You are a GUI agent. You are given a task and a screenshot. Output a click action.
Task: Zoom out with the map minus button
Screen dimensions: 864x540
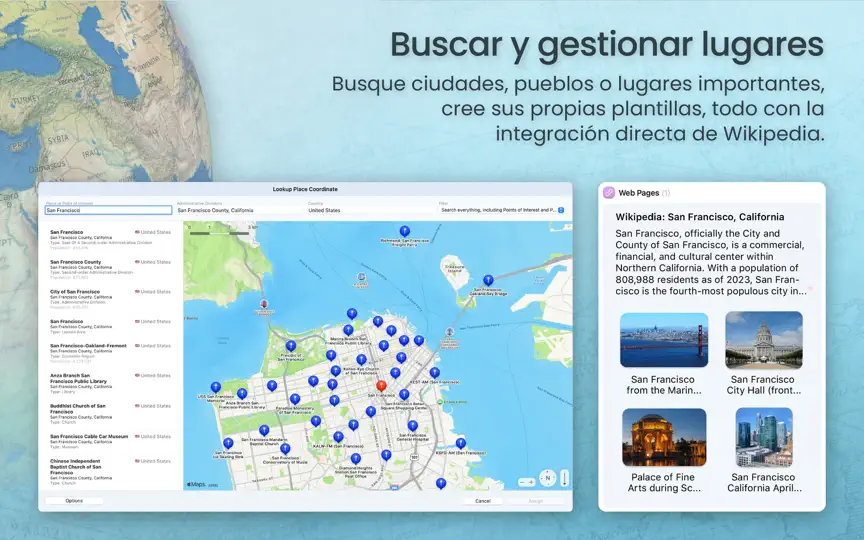tap(522, 483)
